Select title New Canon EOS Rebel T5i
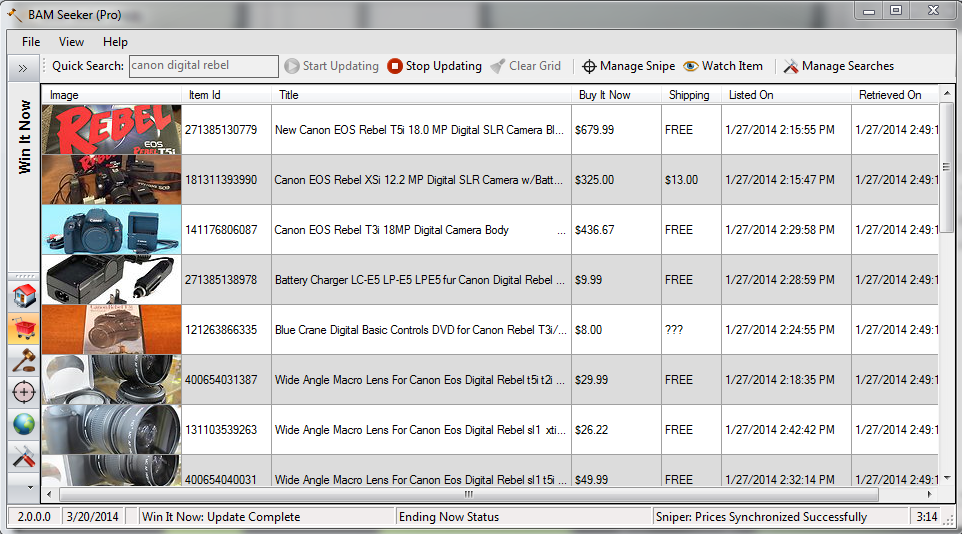 click(x=420, y=130)
